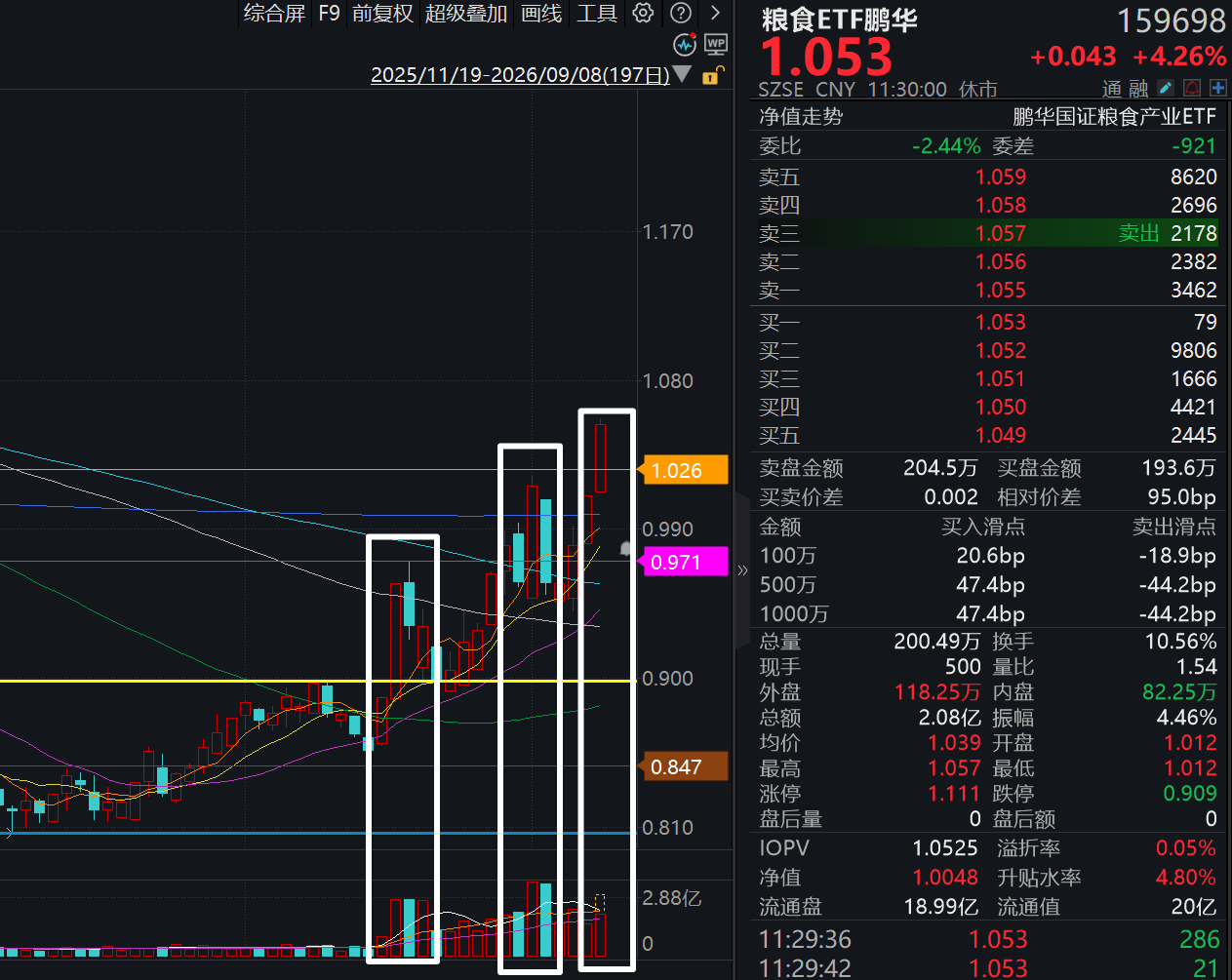This screenshot has width=1232, height=980.
Task: Select the 买三 price 1.051
Action: coord(1001,378)
